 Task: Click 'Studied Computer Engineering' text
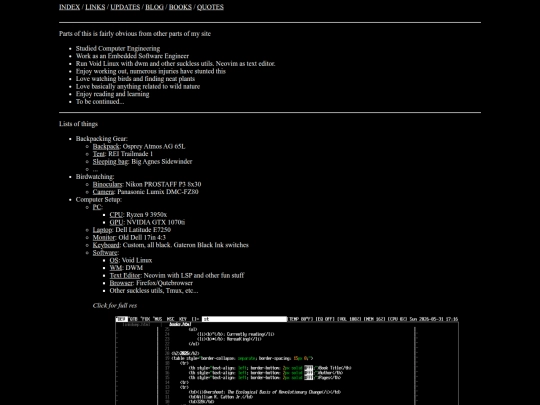118,49
